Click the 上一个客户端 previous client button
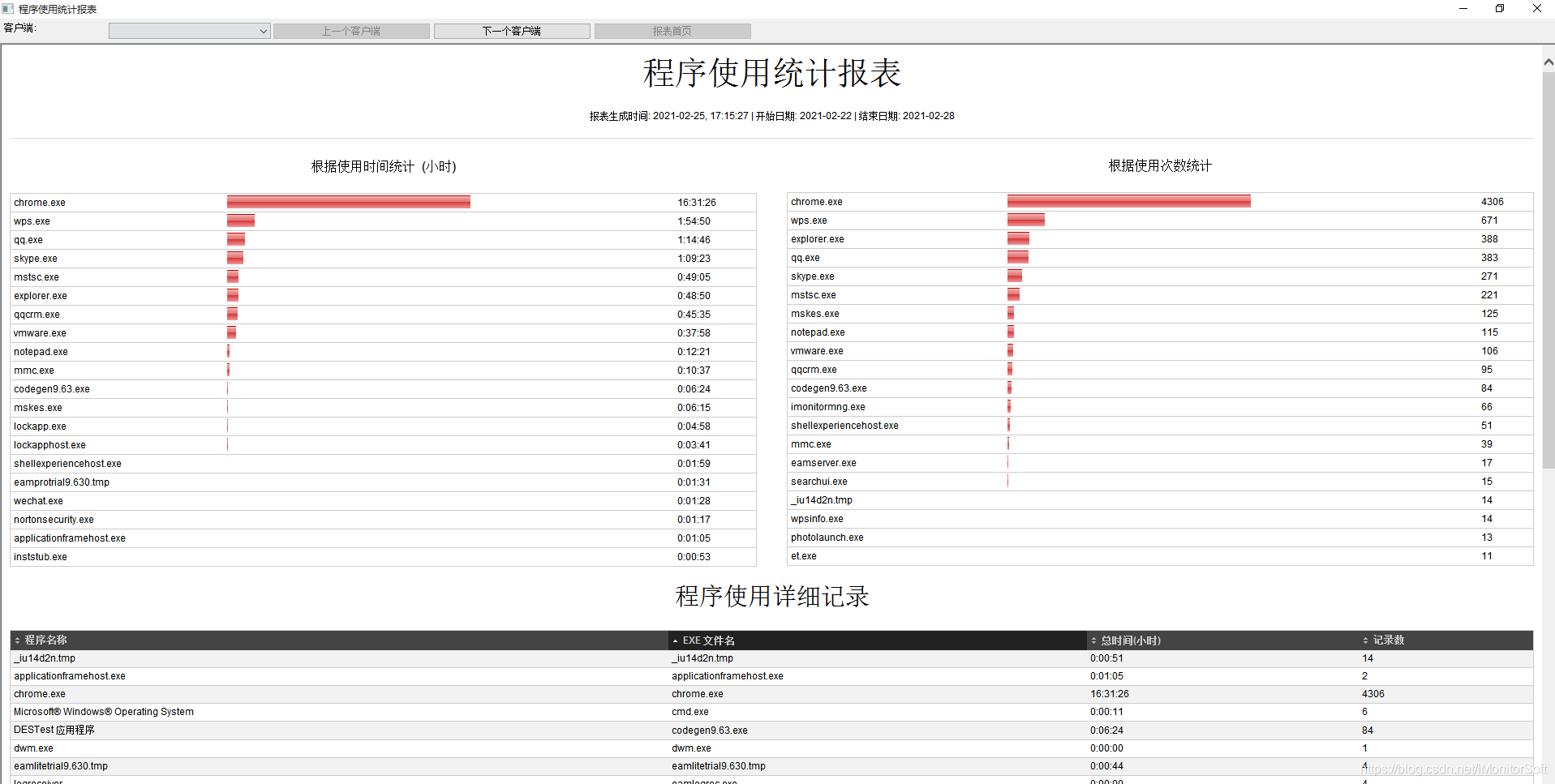 pyautogui.click(x=351, y=31)
